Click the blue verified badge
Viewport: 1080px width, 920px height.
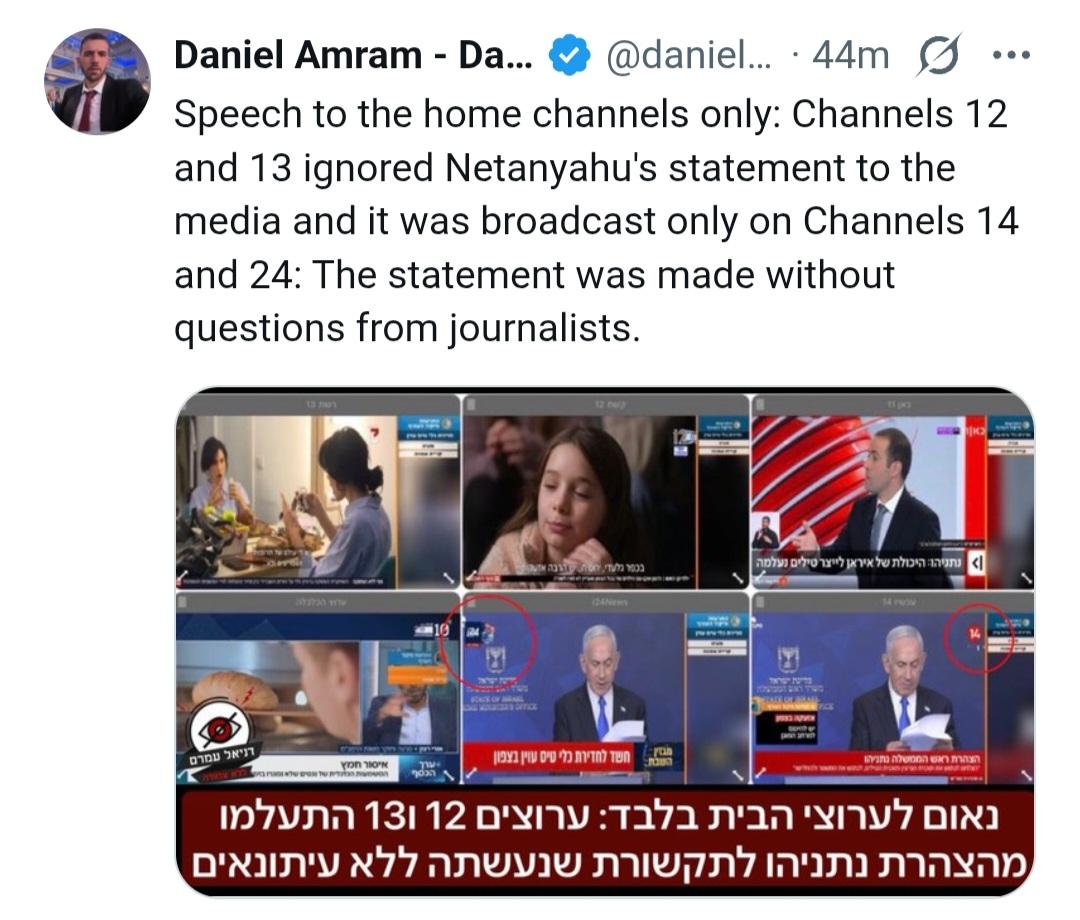click(x=569, y=56)
